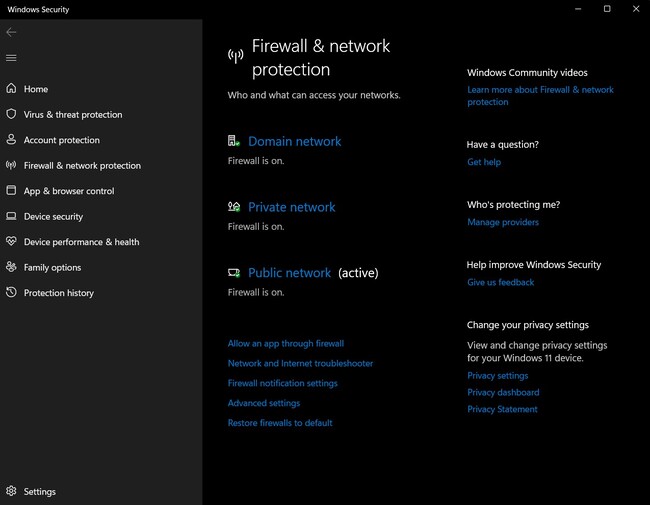View Protection history

[59, 293]
